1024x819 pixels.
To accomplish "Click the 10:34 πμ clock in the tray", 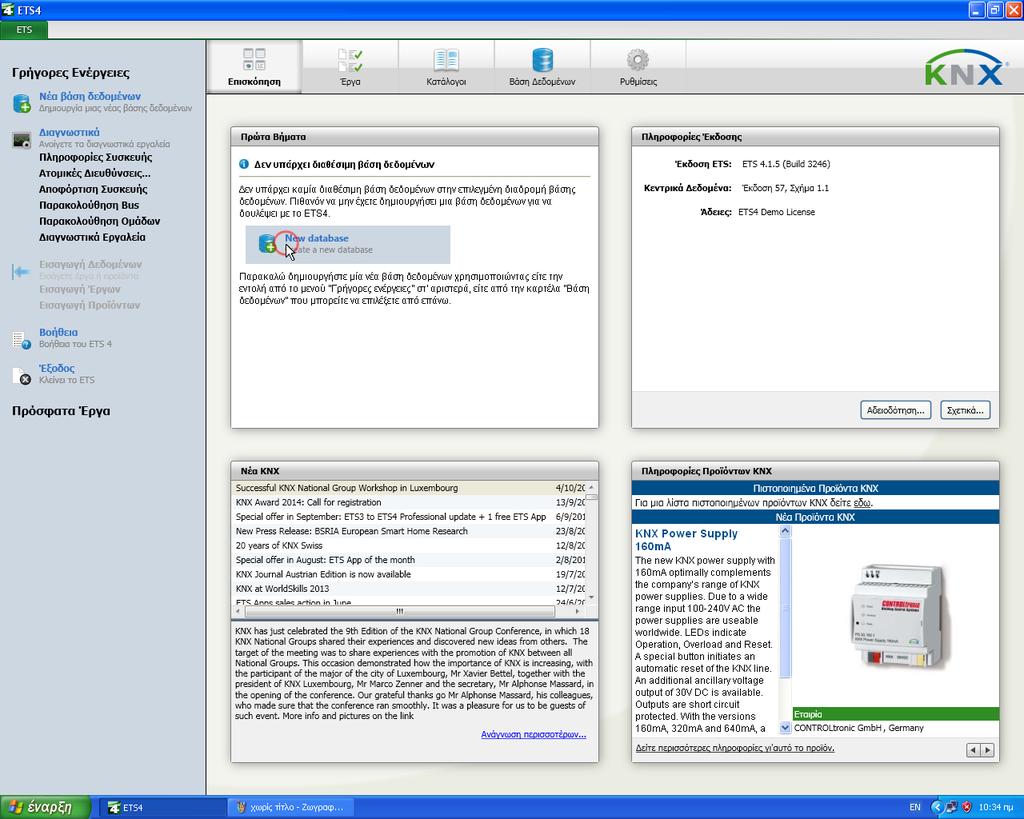I will 996,807.
